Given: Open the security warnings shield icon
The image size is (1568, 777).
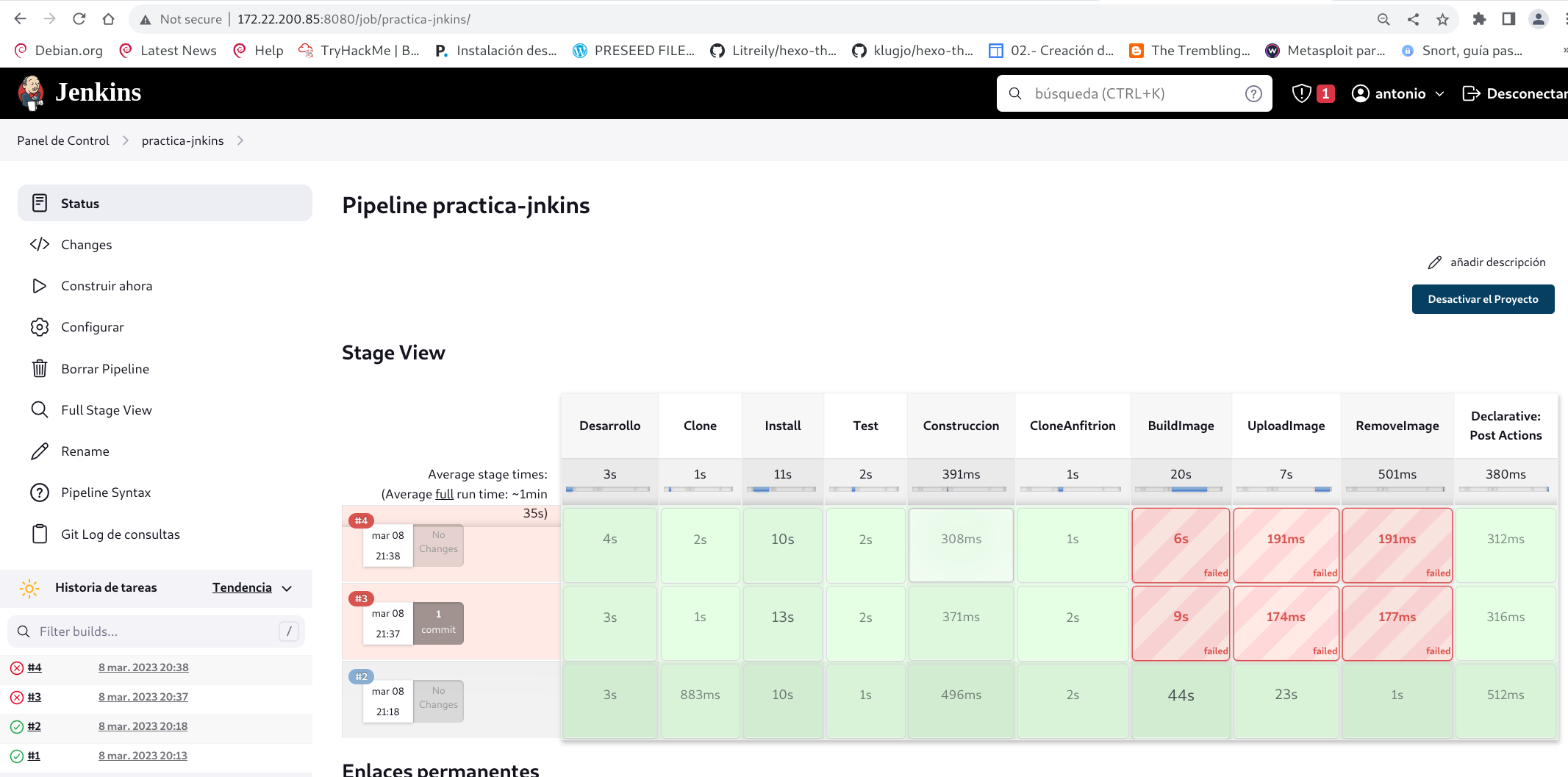Looking at the screenshot, I should tap(1301, 93).
